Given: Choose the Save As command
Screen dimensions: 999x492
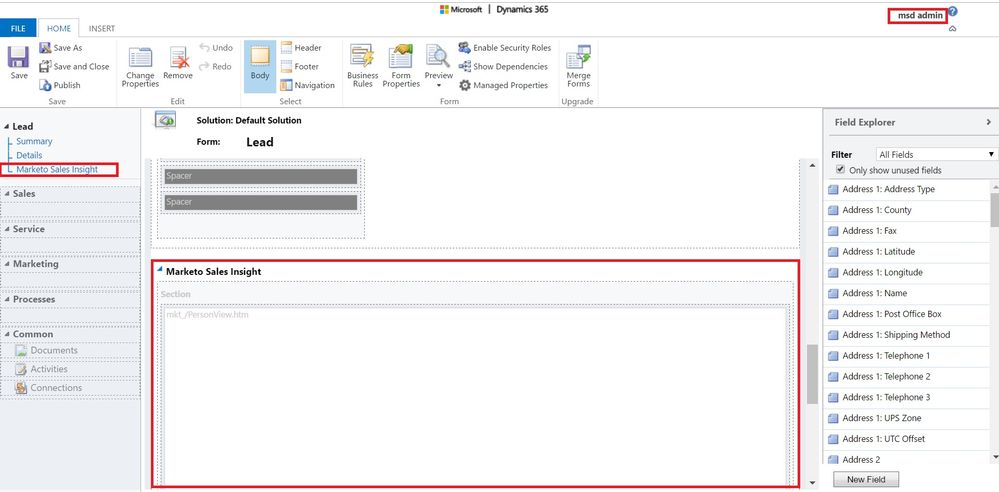Looking at the screenshot, I should 61,48.
